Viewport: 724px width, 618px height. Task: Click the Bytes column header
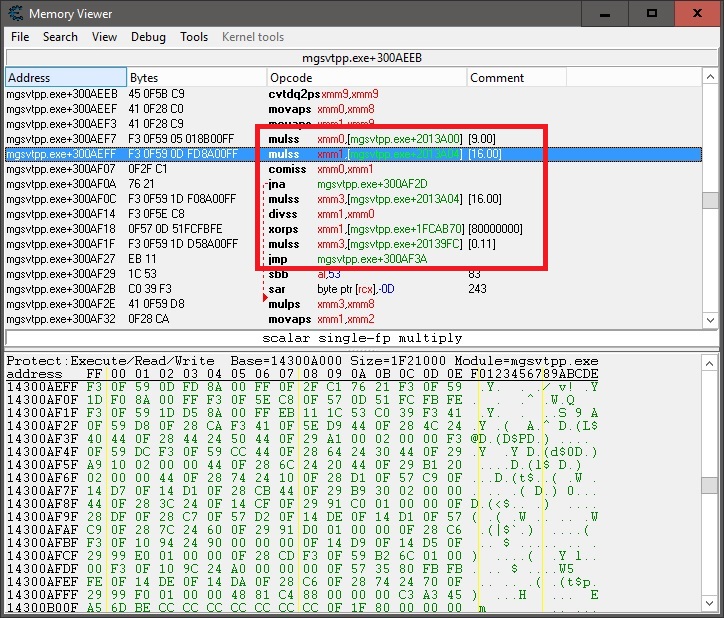click(x=197, y=77)
